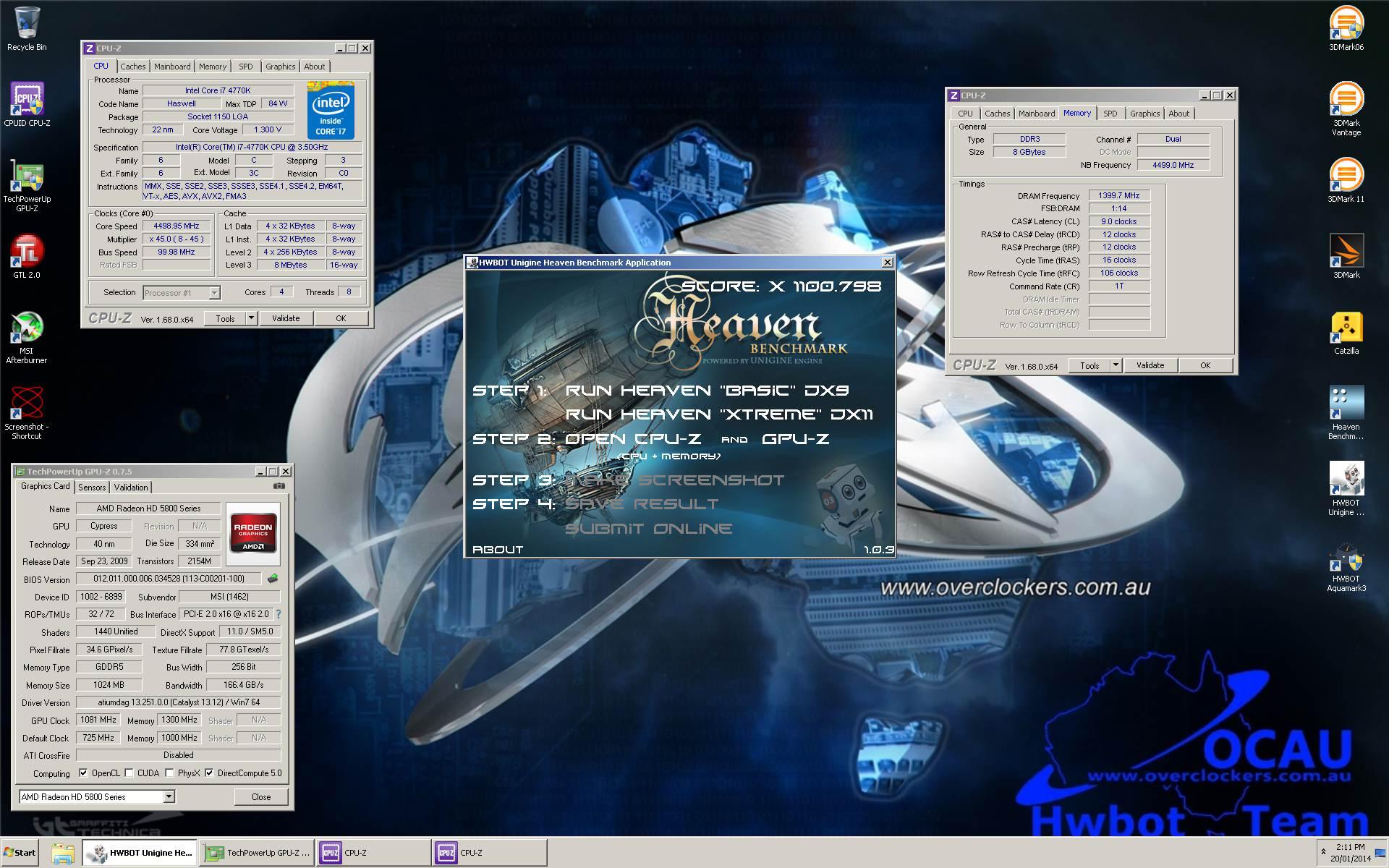
Task: Click Bus Interface question mark in GPU-Z
Action: (279, 613)
